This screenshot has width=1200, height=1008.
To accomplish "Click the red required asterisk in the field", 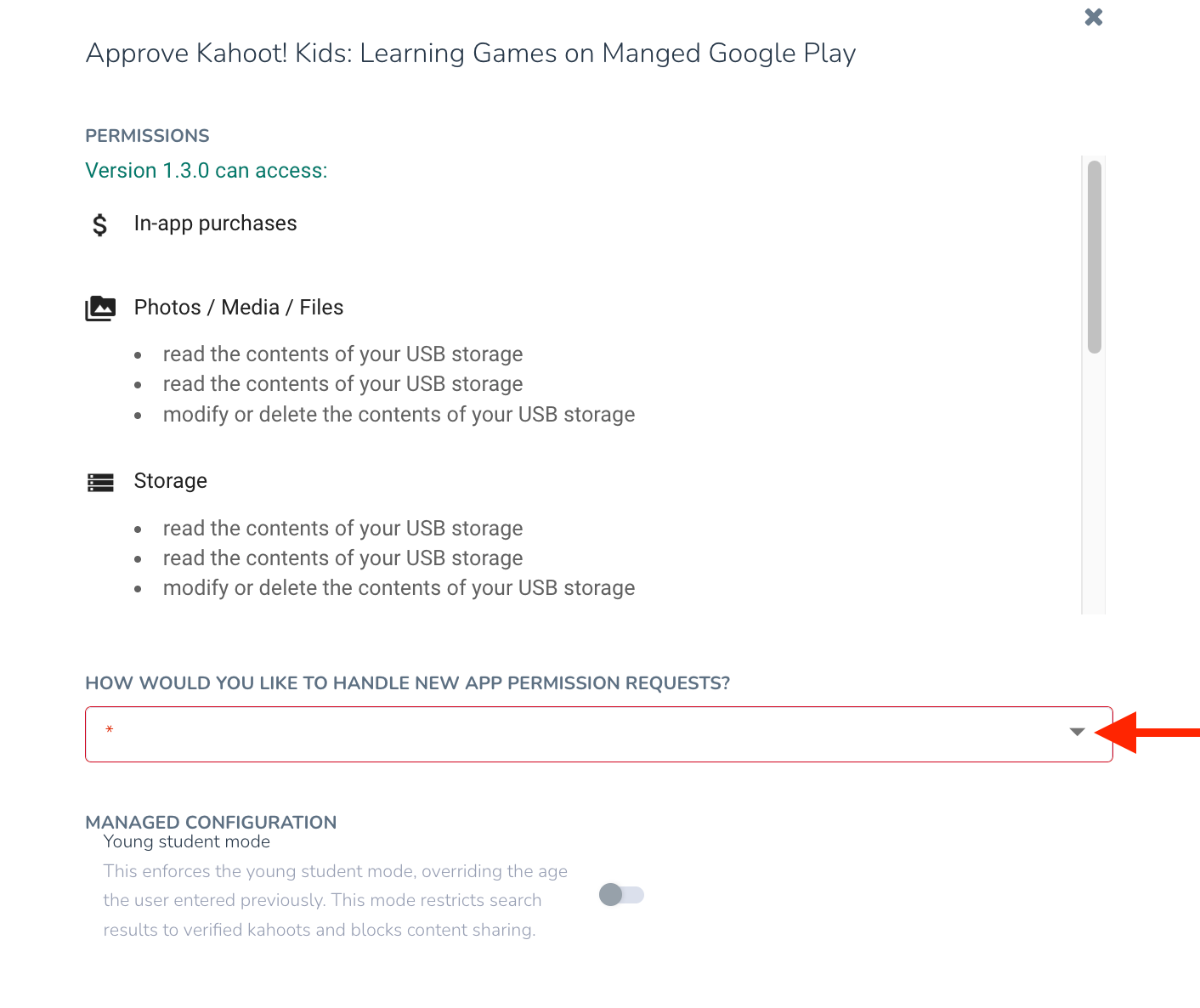I will 109,730.
